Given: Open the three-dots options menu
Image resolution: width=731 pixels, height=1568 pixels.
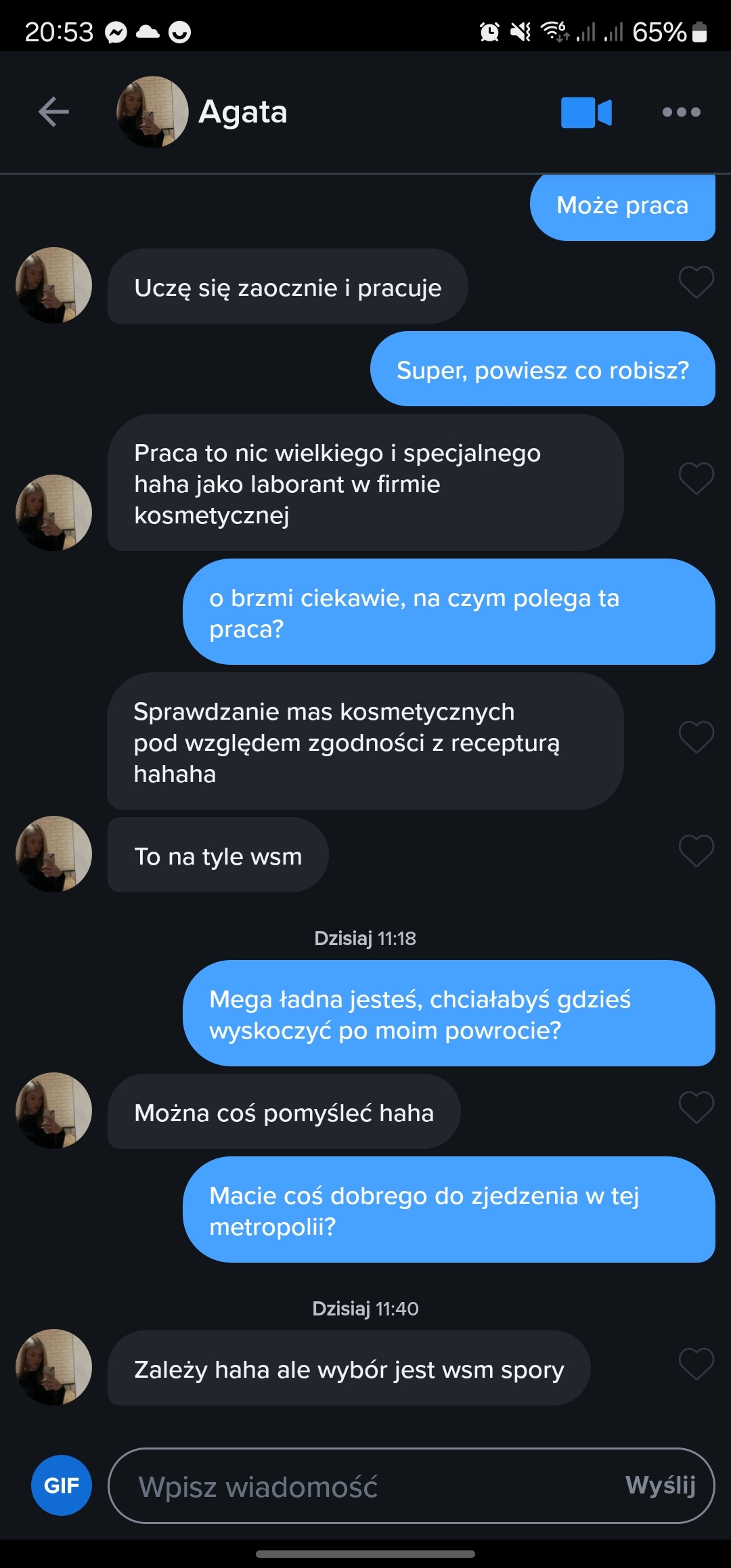Looking at the screenshot, I should tap(681, 112).
